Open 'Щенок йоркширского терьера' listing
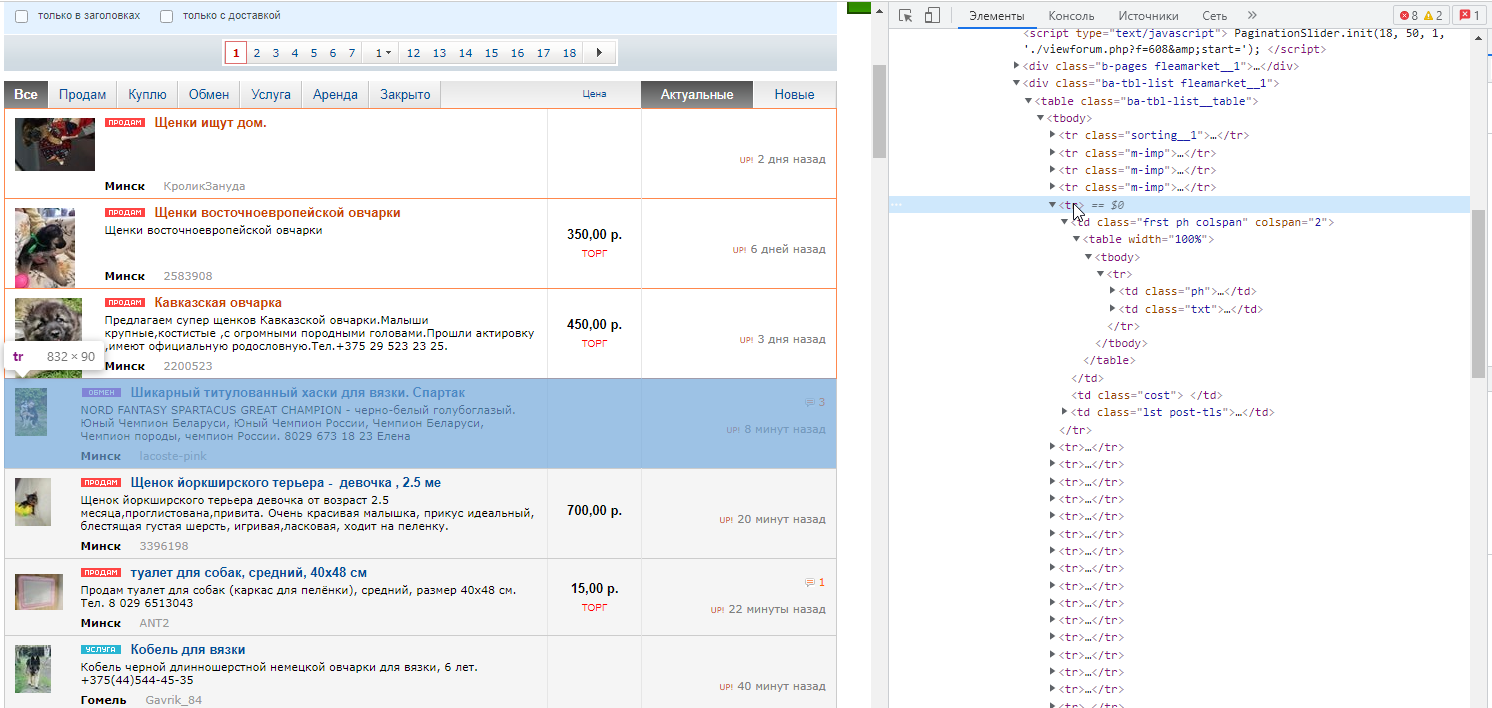 285,482
